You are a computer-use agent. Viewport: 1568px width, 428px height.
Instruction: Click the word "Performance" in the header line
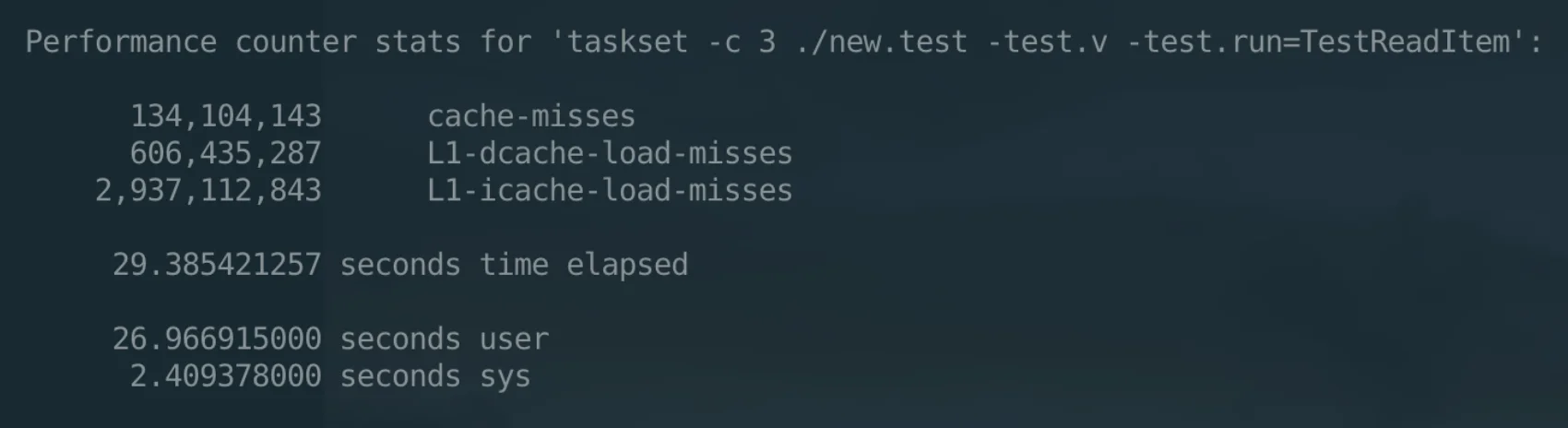coord(121,42)
